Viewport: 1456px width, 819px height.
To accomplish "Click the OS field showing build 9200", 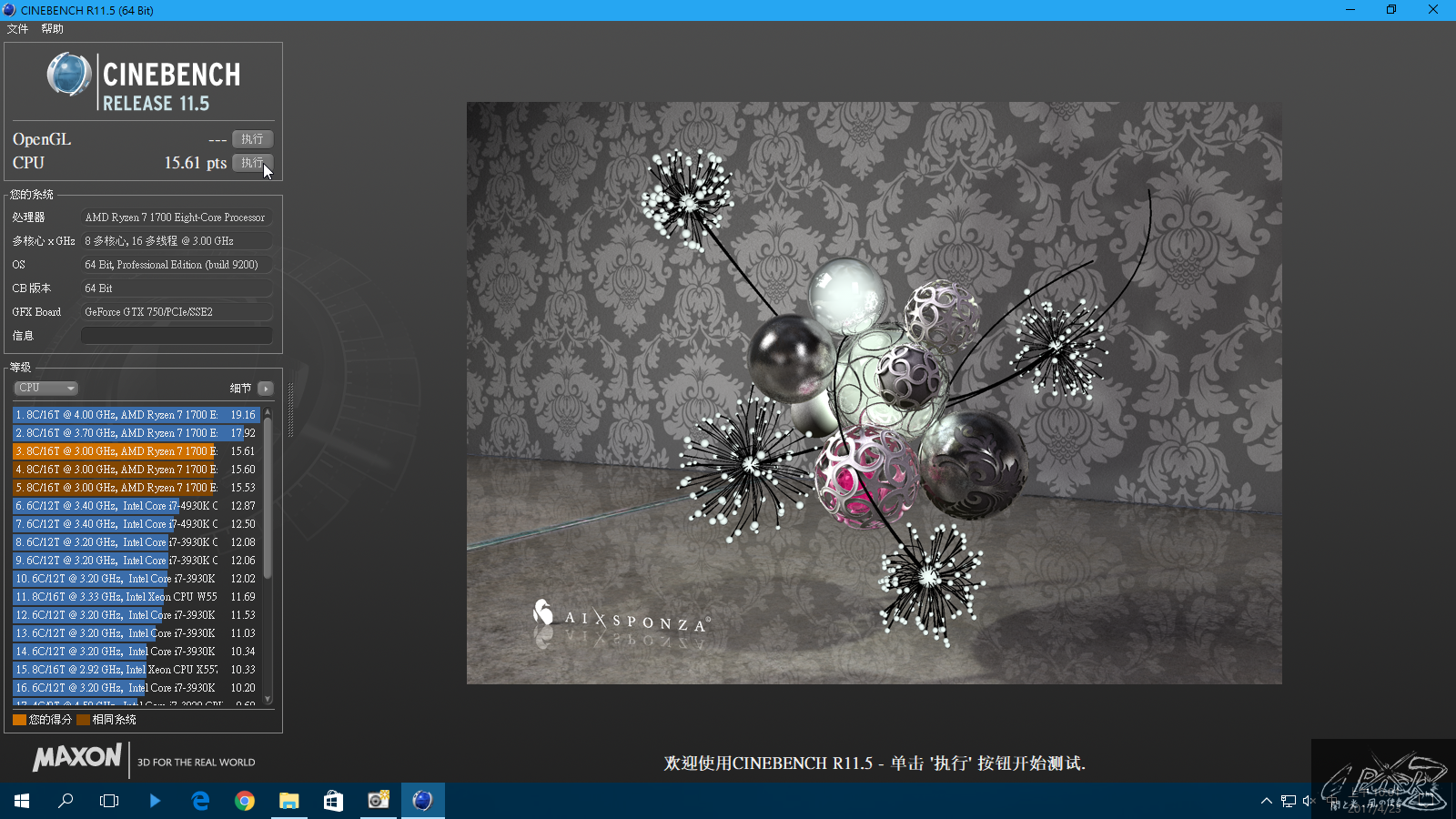I will [x=177, y=265].
